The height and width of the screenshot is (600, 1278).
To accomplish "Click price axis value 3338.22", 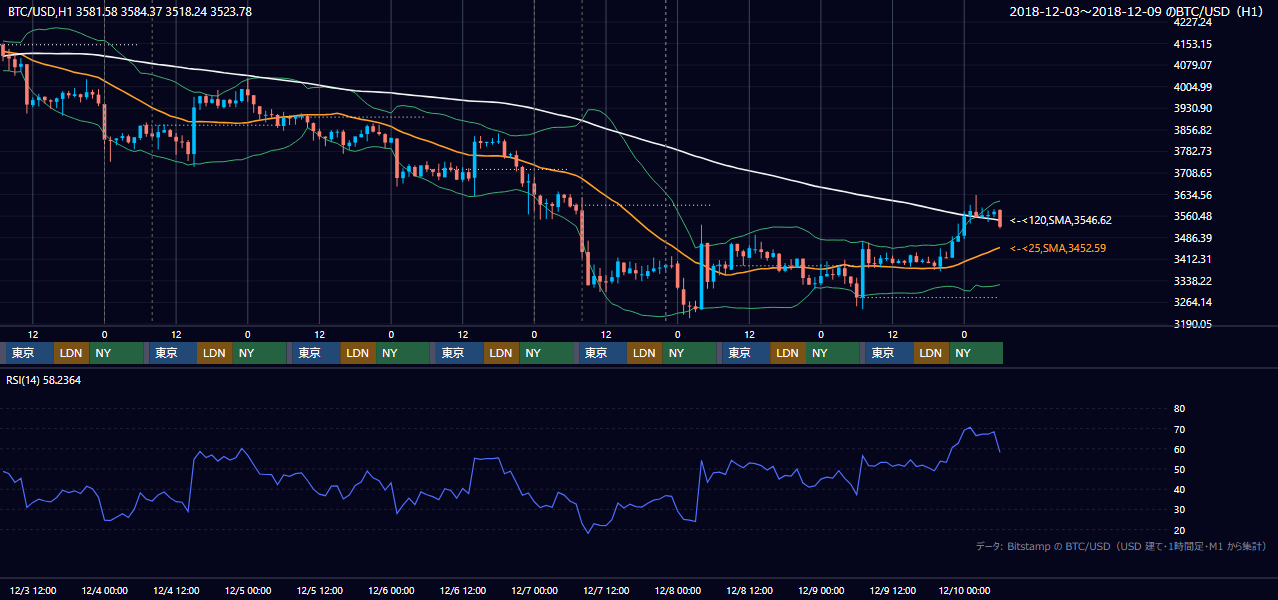I will click(x=1192, y=281).
